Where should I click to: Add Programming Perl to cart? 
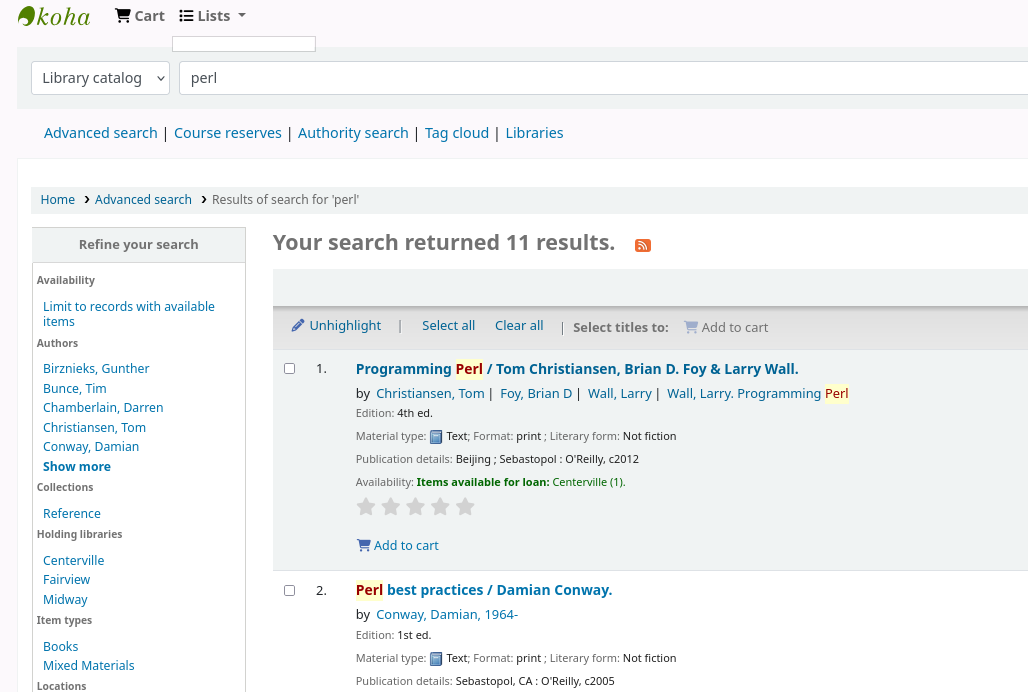tap(398, 546)
